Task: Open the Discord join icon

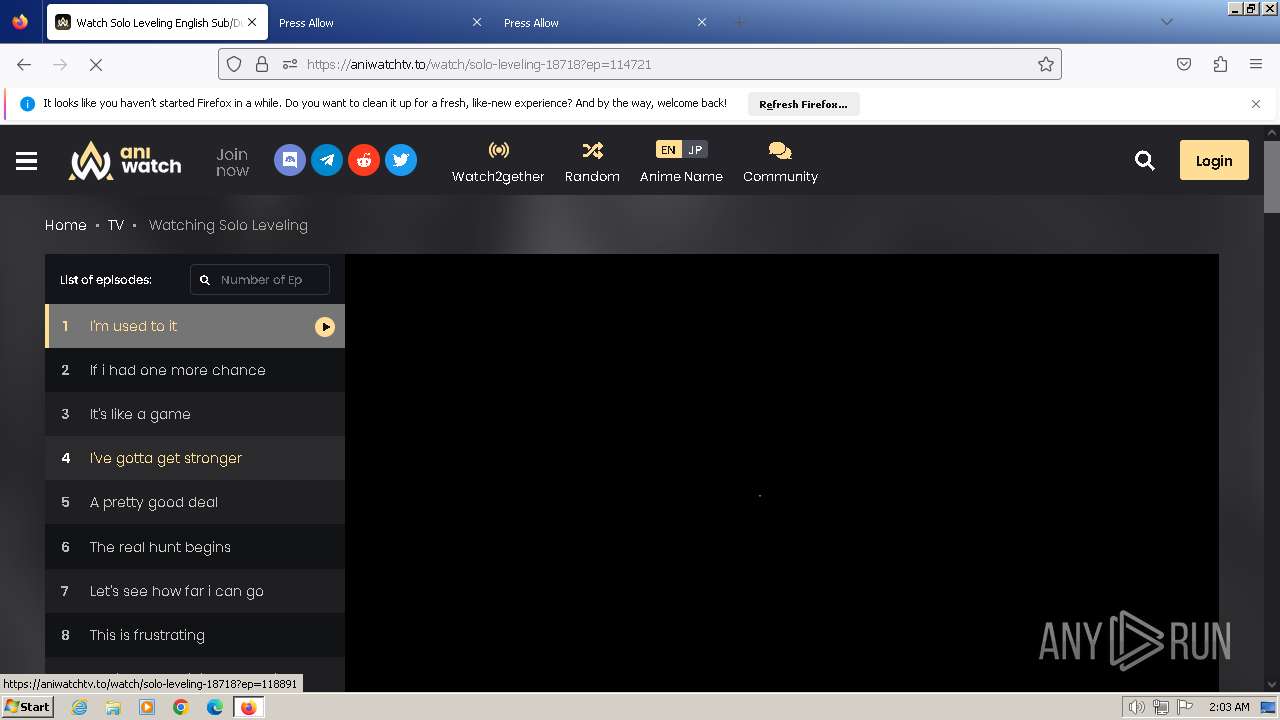Action: pos(290,160)
